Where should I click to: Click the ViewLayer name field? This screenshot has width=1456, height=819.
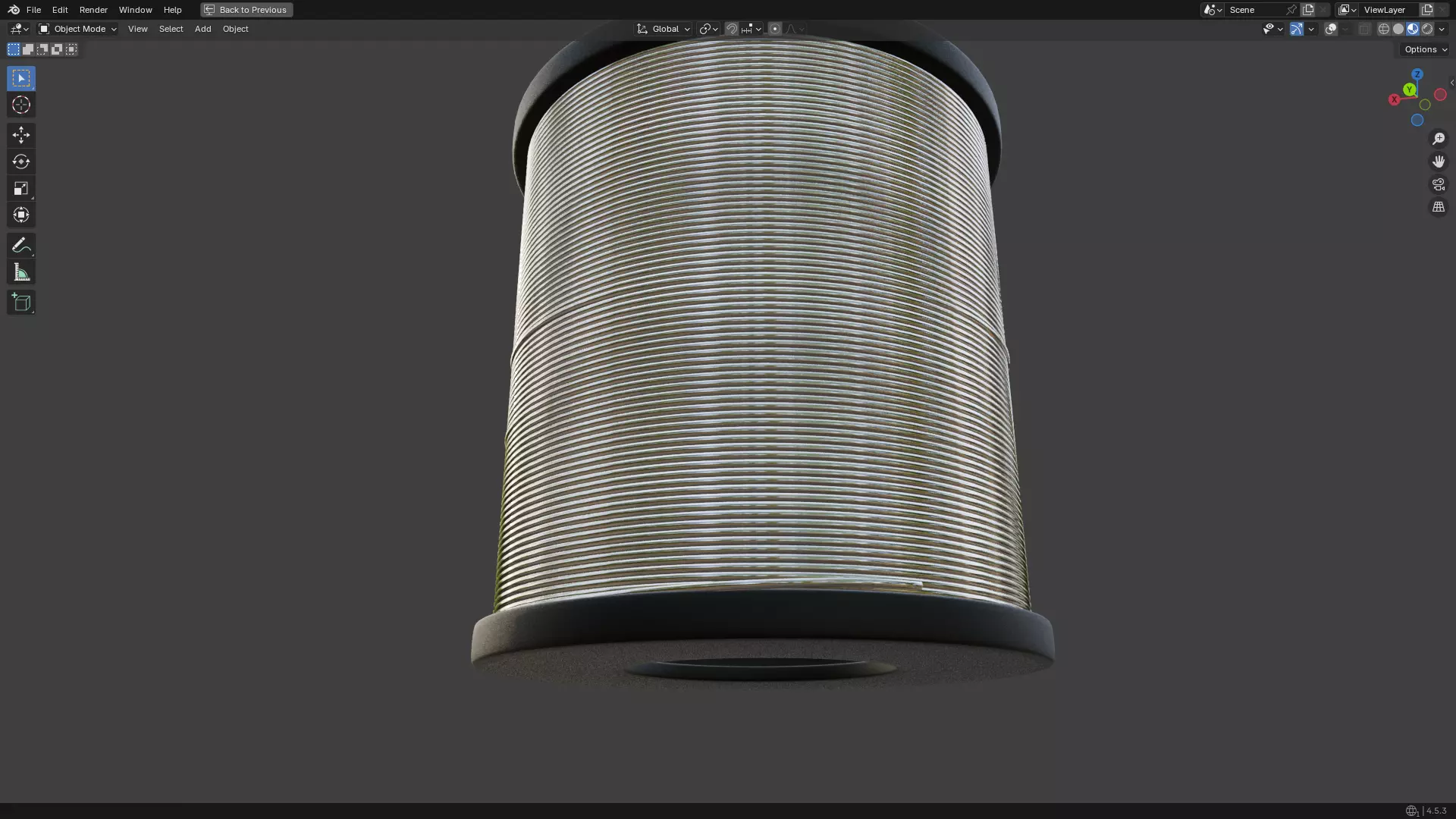pos(1389,10)
